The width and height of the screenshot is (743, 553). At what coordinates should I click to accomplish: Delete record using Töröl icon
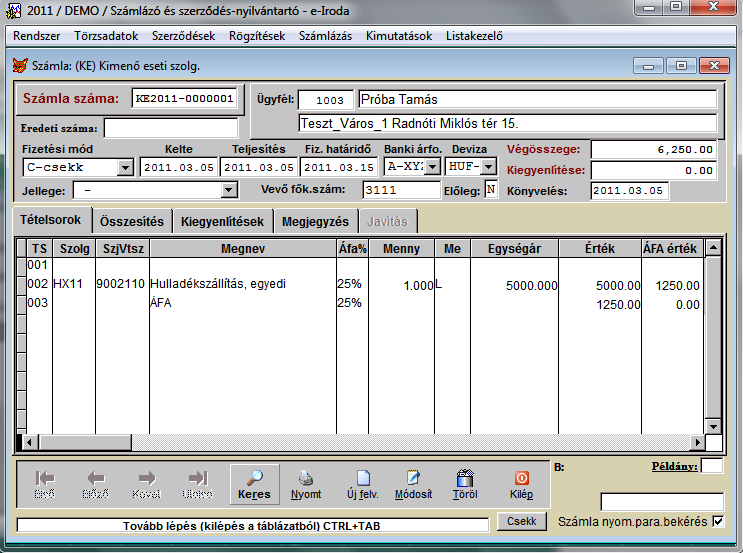[464, 478]
